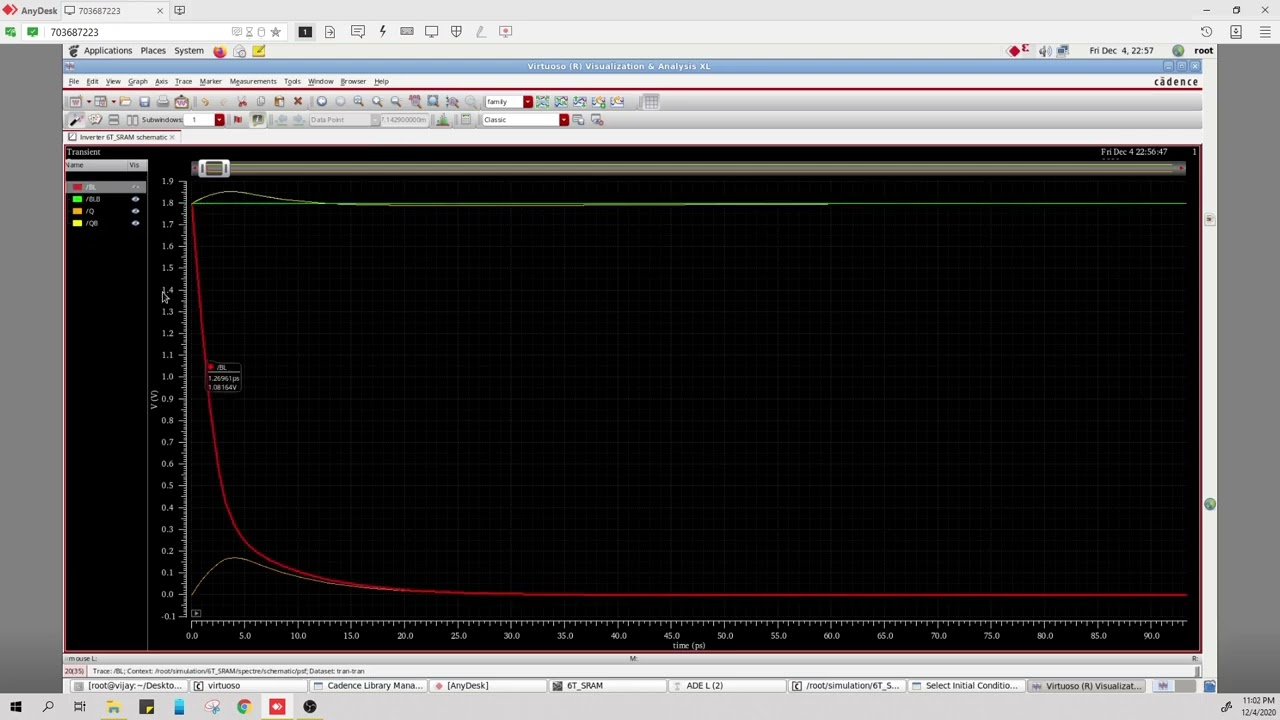
Task: Click the Delete red X icon
Action: coord(298,101)
